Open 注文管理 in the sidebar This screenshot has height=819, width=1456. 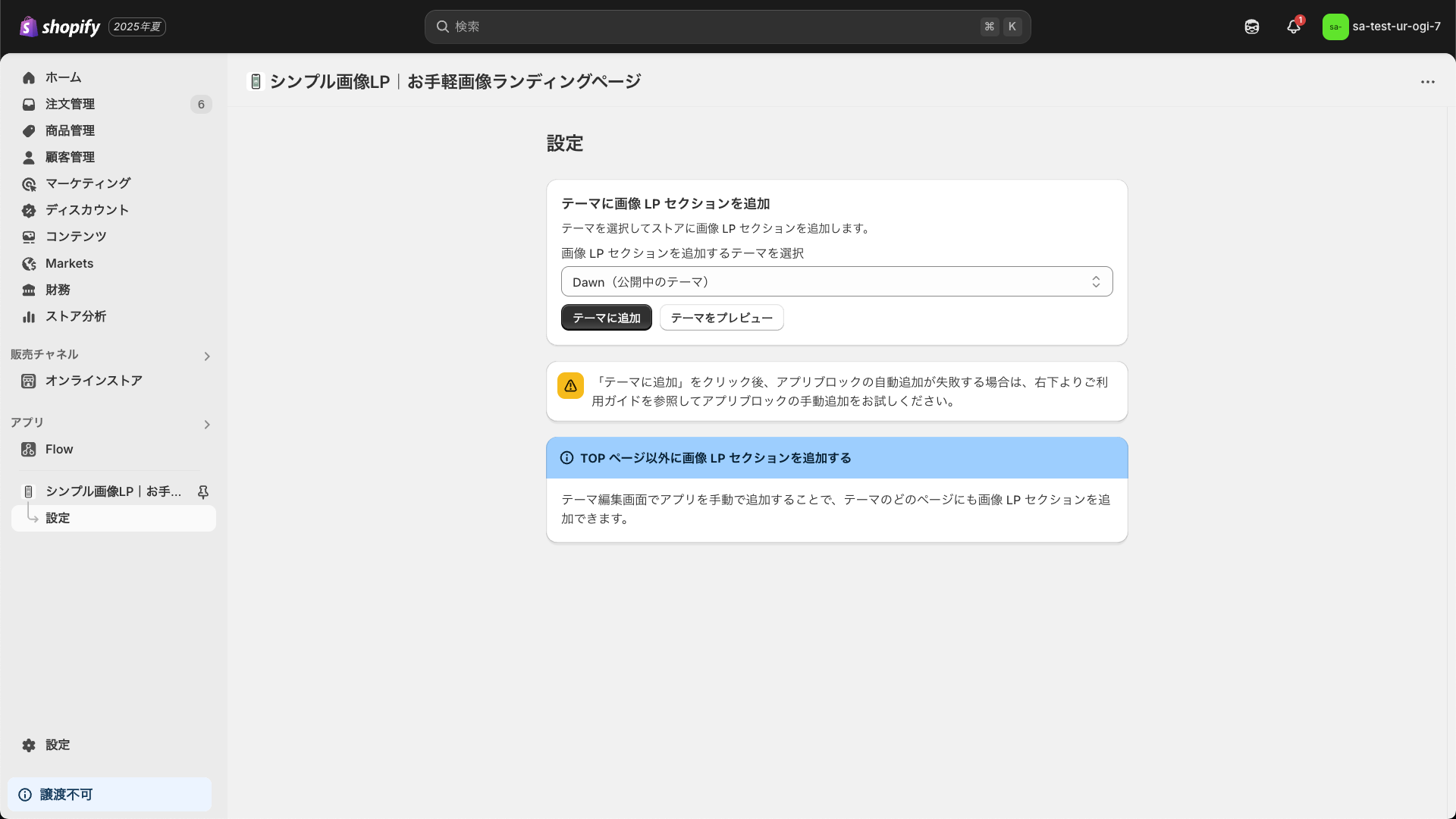coord(70,104)
